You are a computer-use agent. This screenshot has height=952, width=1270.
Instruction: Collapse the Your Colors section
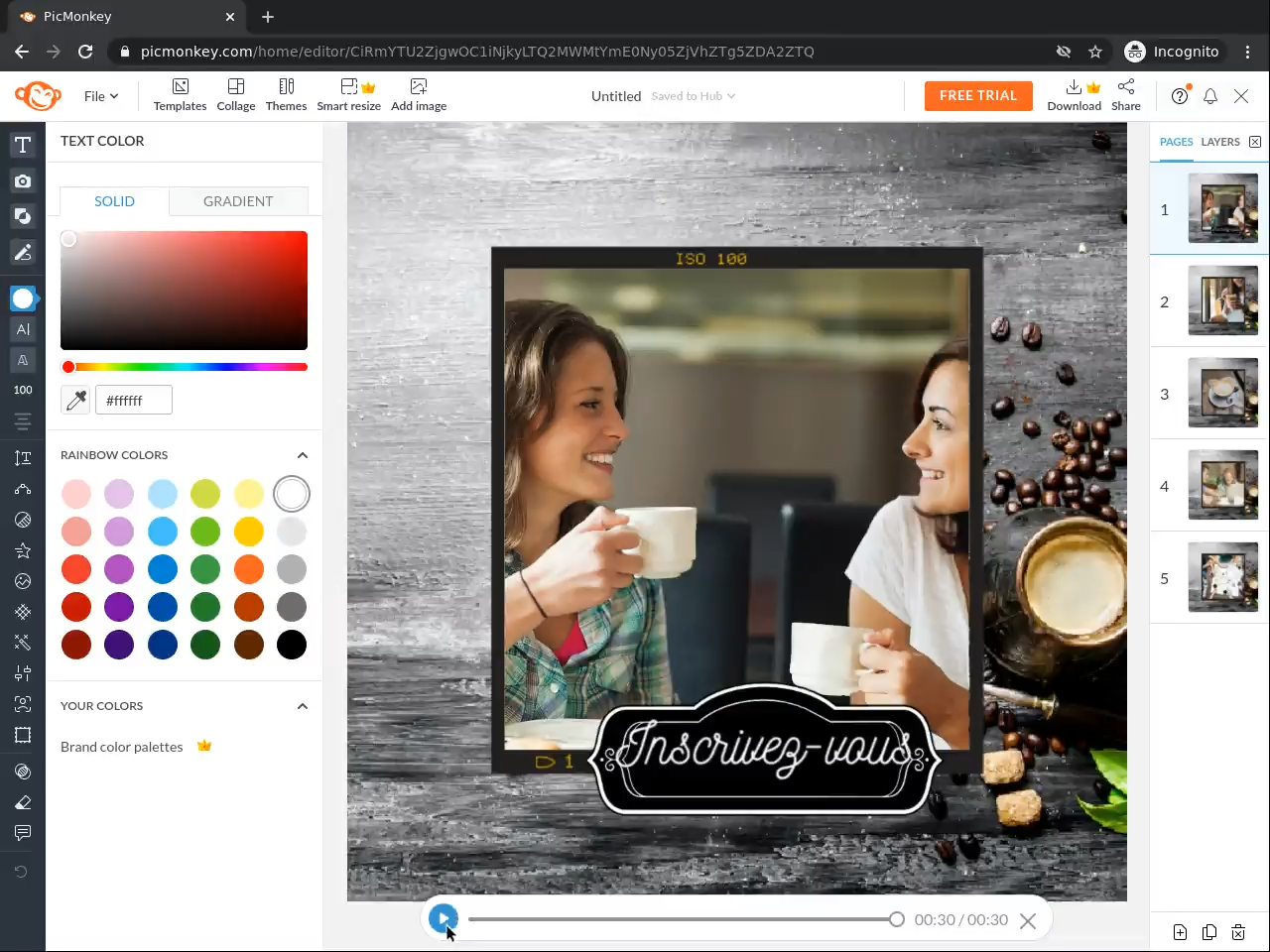[303, 706]
